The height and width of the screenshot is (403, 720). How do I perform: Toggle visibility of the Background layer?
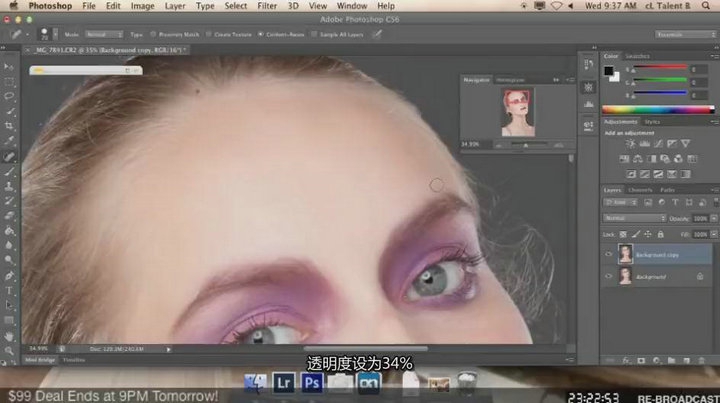click(x=608, y=277)
